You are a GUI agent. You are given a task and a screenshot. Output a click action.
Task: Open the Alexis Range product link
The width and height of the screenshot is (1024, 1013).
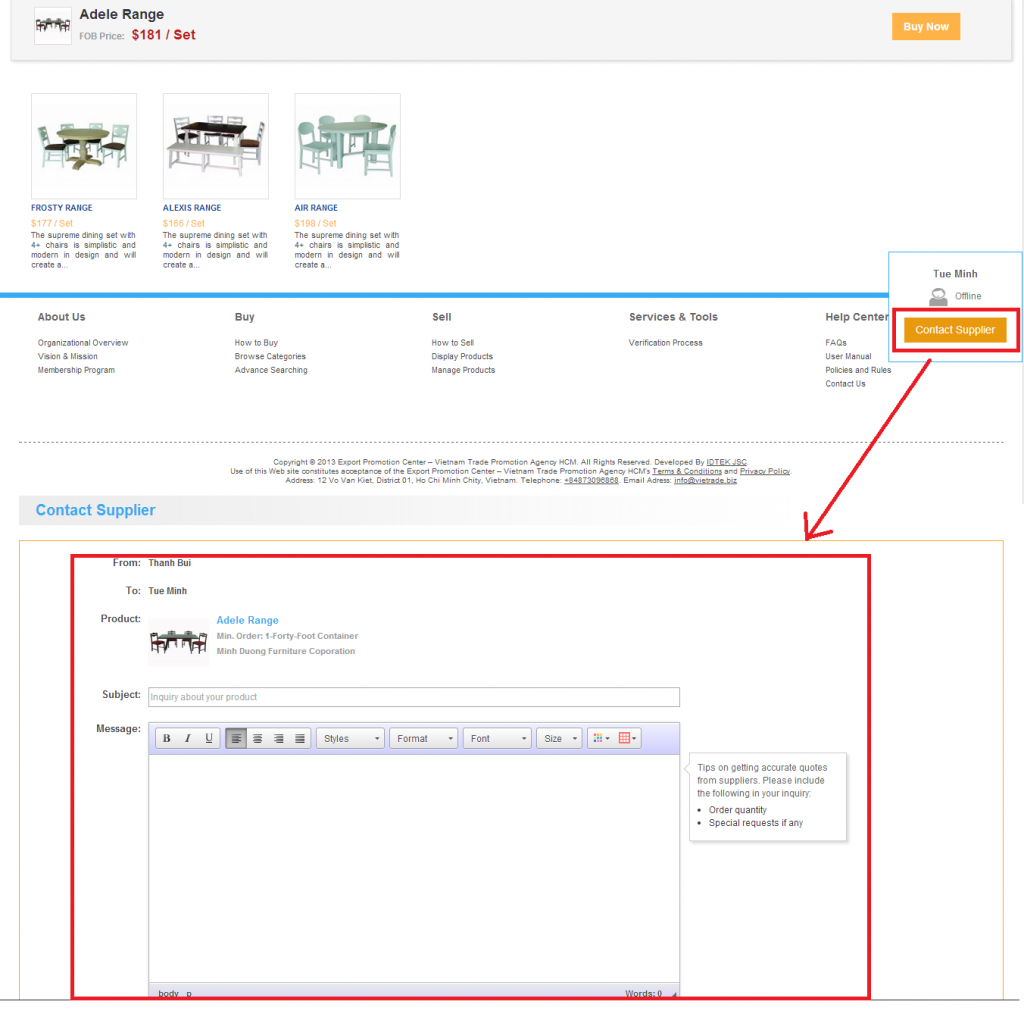(x=192, y=208)
